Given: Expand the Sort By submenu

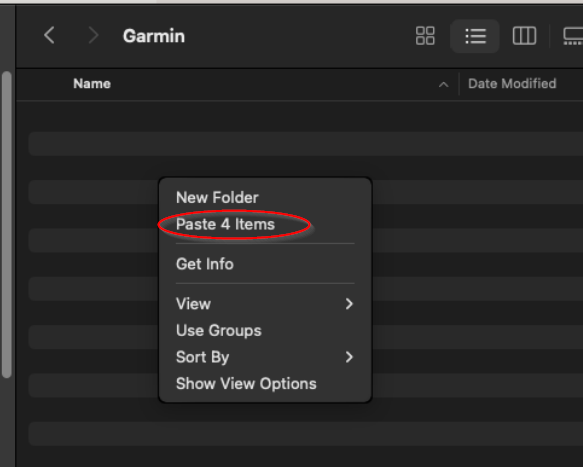Looking at the screenshot, I should coord(265,357).
